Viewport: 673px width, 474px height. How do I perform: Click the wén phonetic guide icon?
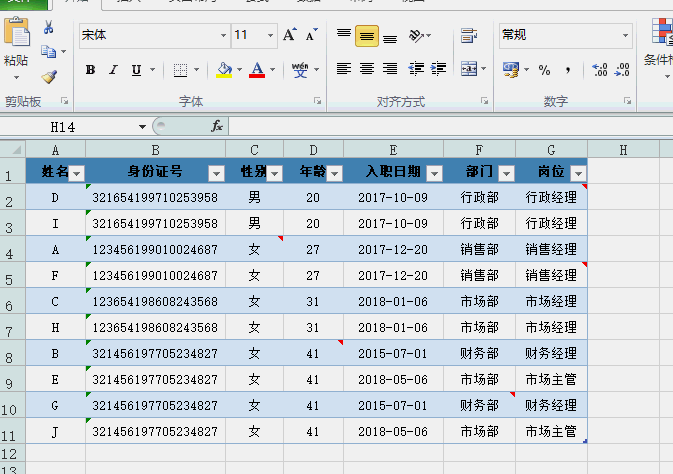pyautogui.click(x=300, y=70)
